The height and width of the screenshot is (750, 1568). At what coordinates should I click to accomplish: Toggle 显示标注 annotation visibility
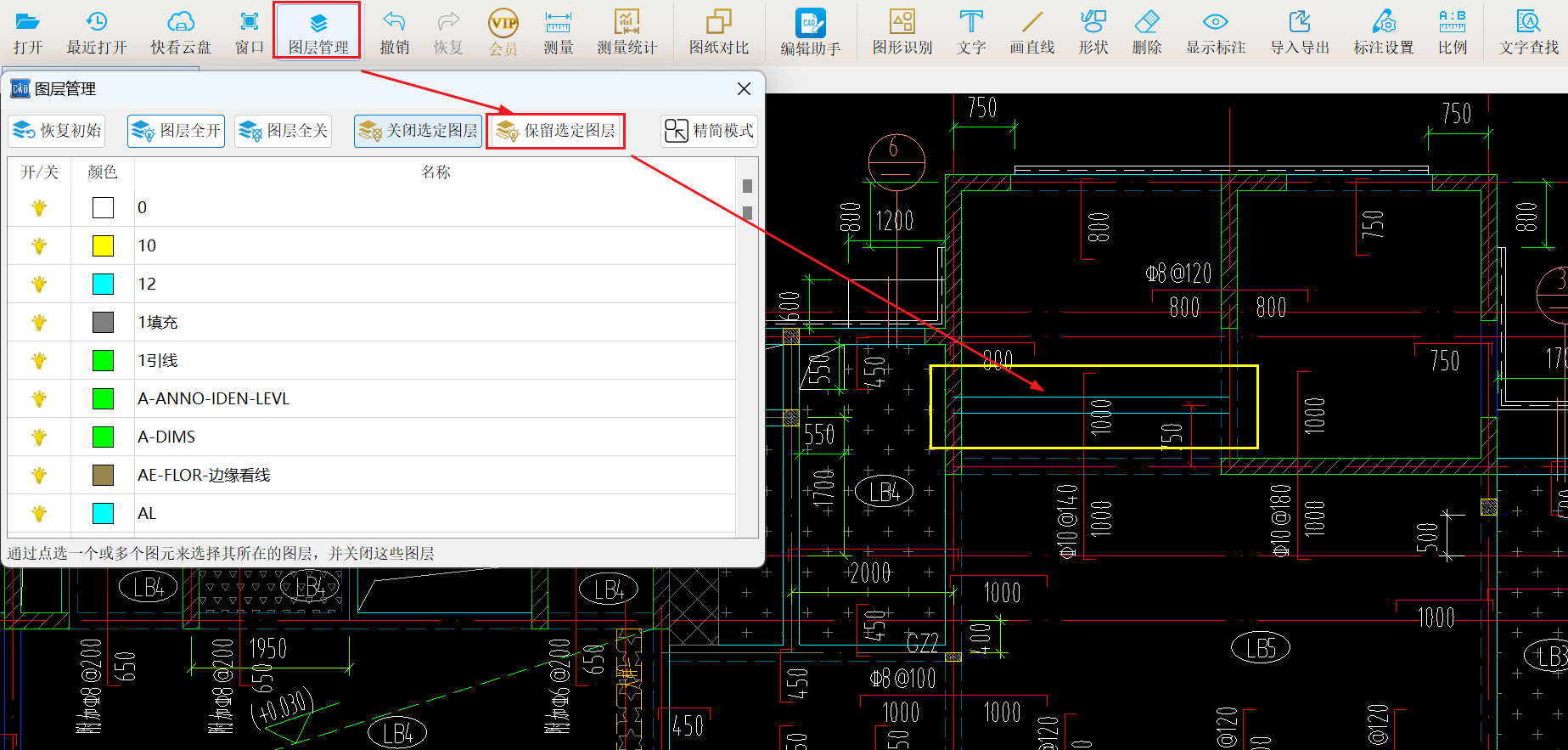tap(1216, 32)
